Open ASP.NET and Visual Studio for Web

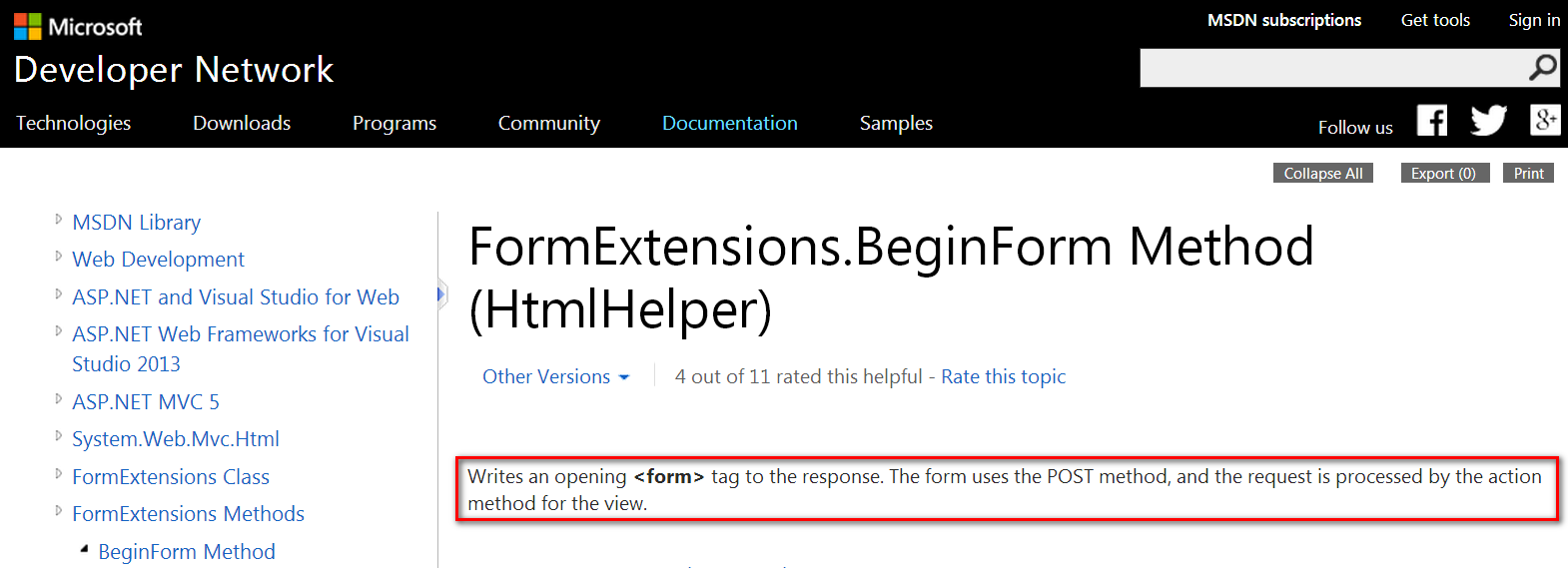[236, 296]
